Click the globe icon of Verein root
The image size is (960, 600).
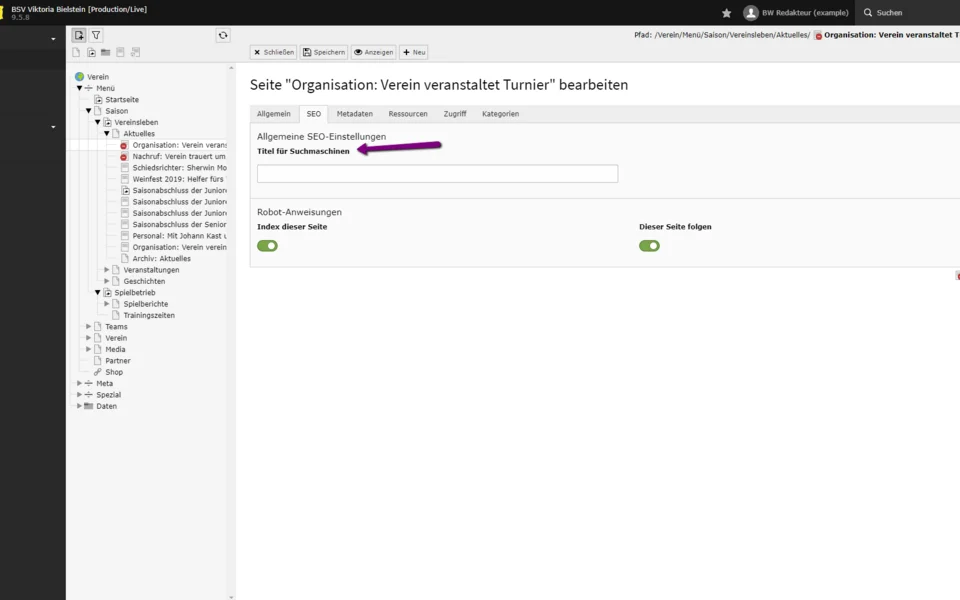coord(79,77)
